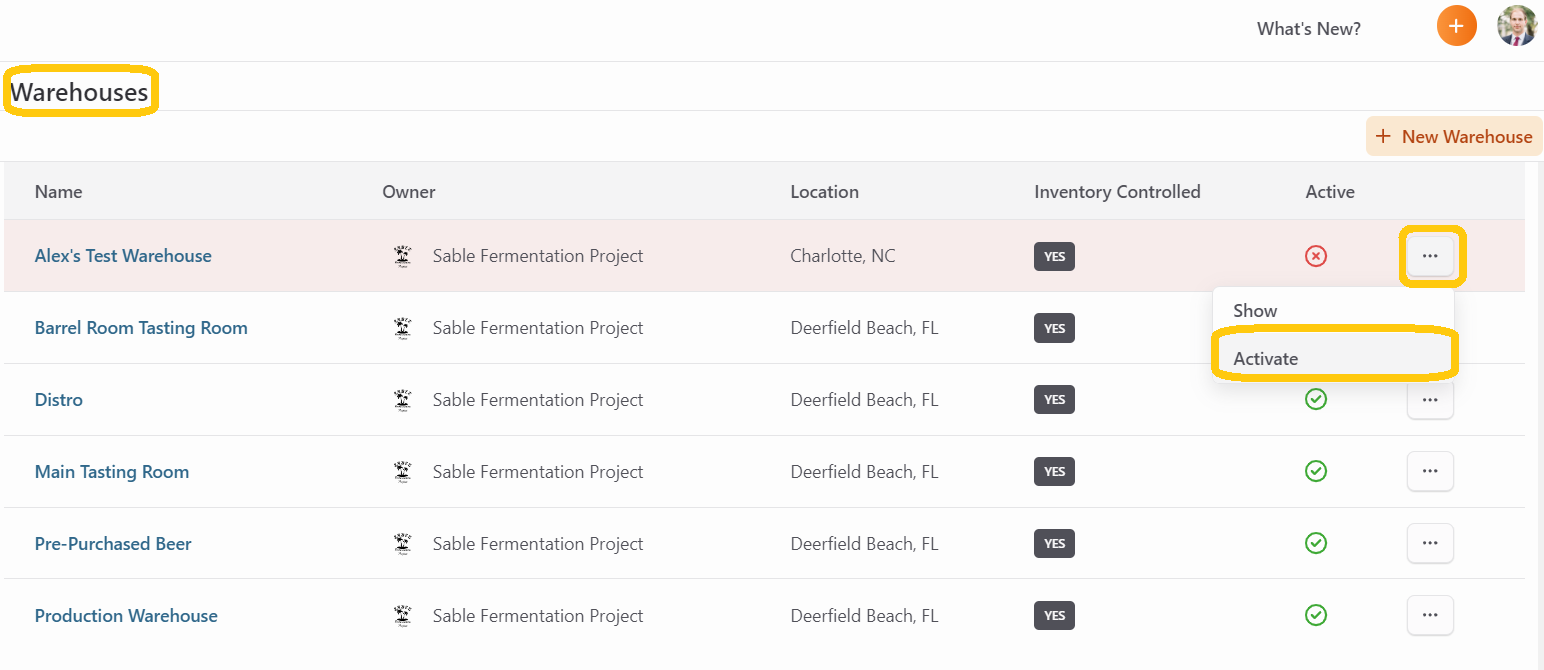The image size is (1544, 670).
Task: Open What's New link
Action: pos(1308,29)
